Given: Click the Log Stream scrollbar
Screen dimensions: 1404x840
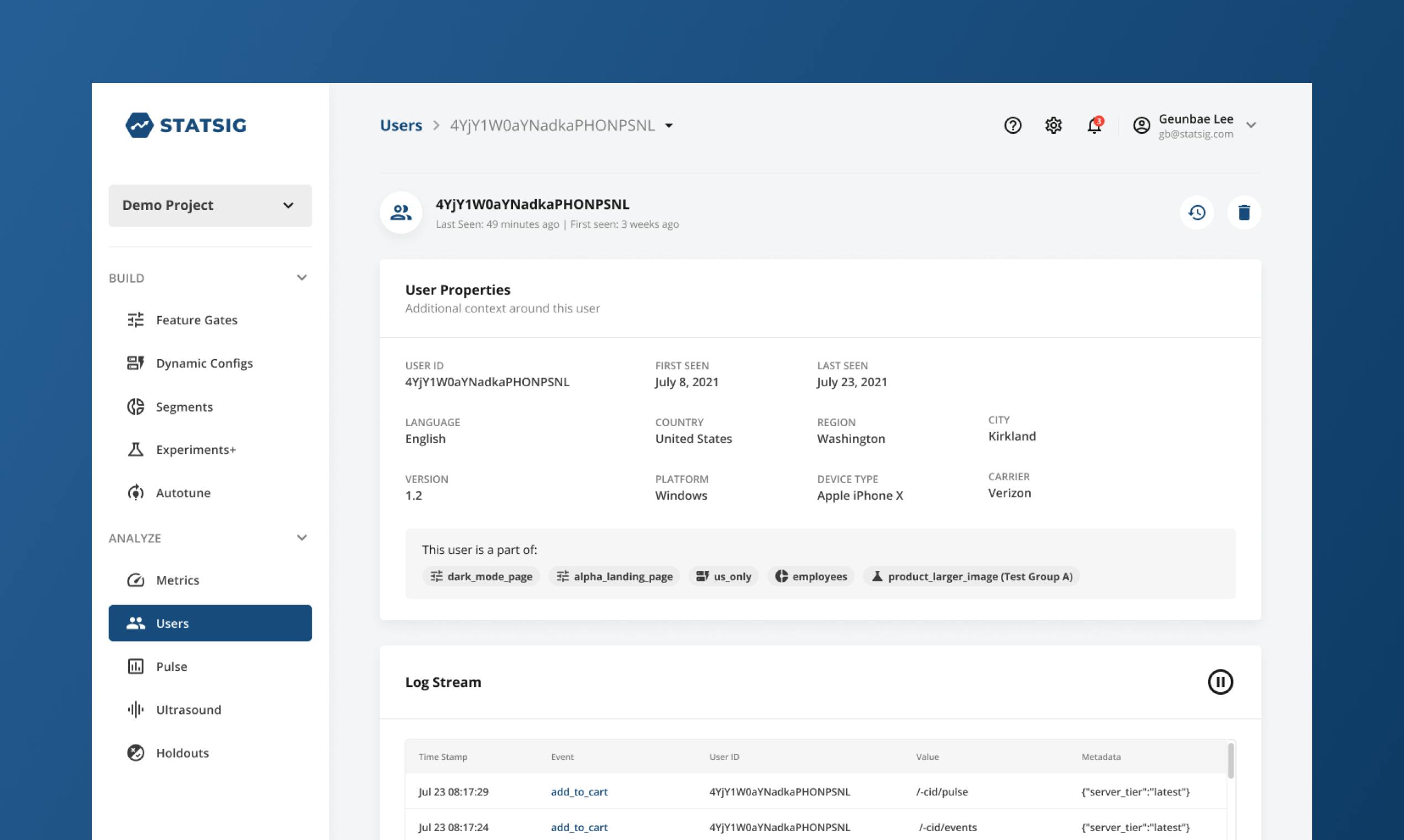Looking at the screenshot, I should [1230, 761].
